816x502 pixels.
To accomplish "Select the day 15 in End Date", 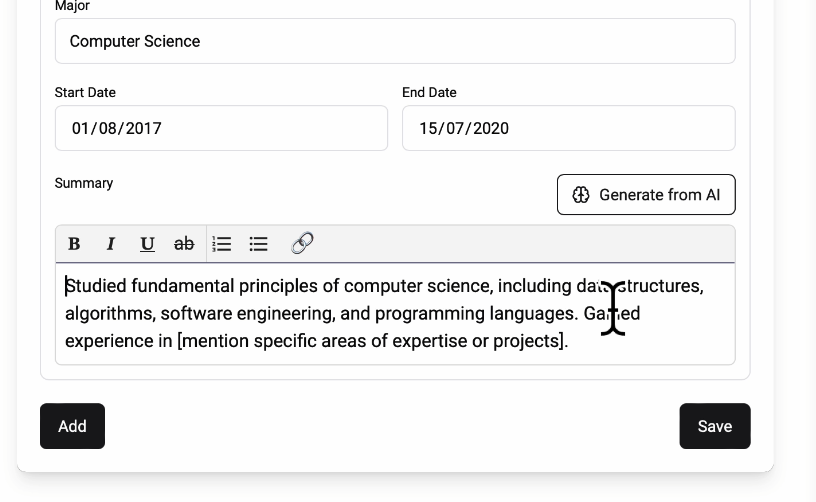I will [x=429, y=128].
